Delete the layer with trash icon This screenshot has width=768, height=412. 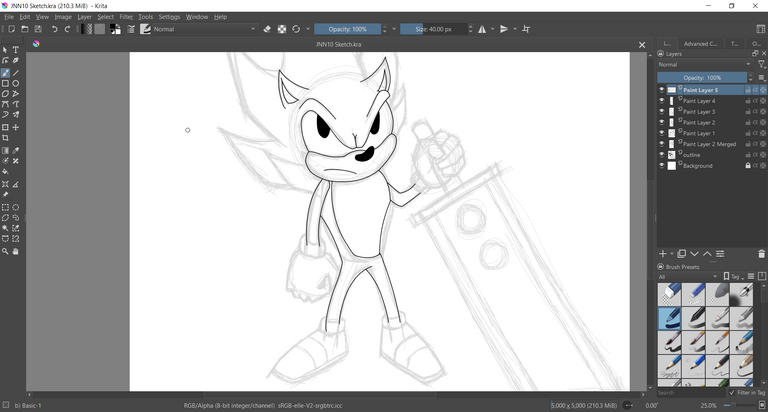tap(761, 254)
